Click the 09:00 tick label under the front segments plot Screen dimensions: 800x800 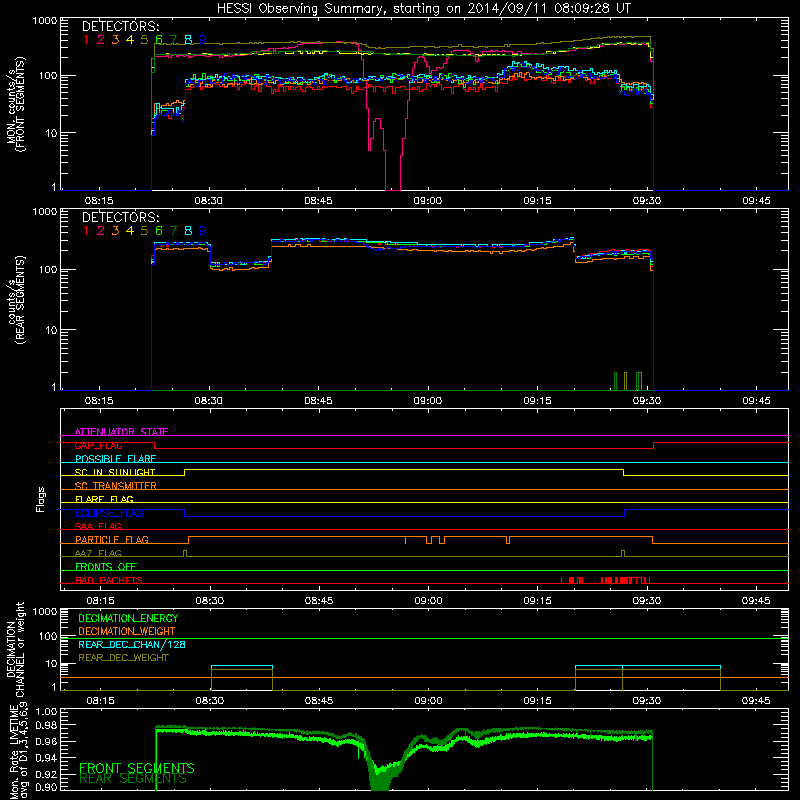[428, 201]
